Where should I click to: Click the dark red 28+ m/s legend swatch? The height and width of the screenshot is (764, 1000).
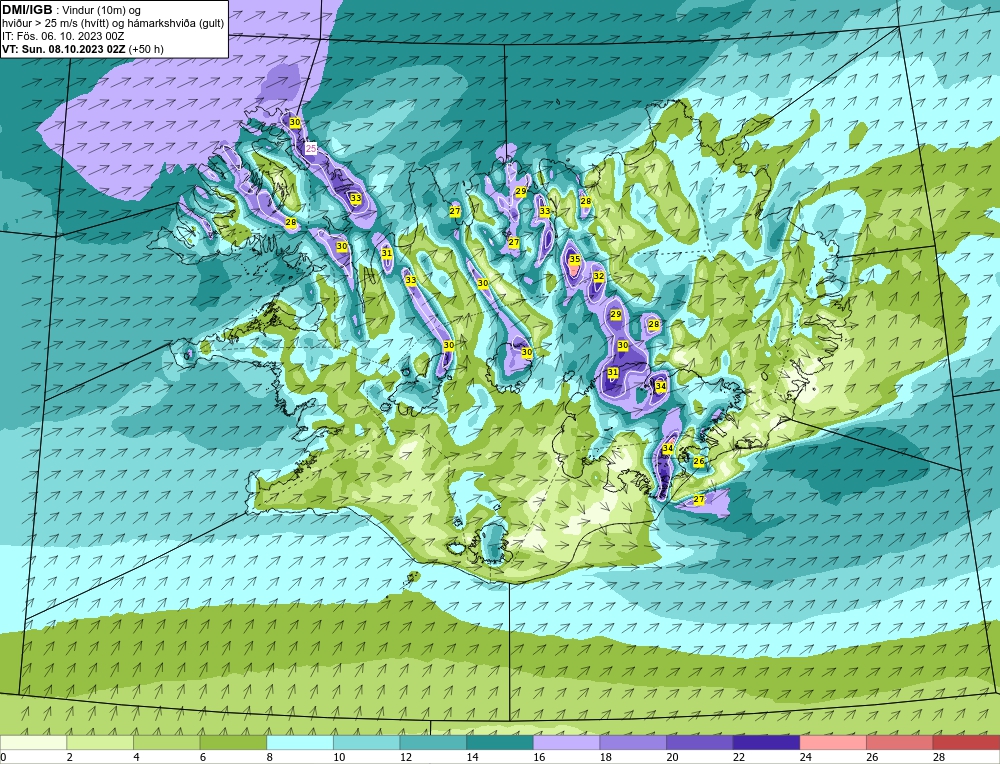tap(966, 742)
